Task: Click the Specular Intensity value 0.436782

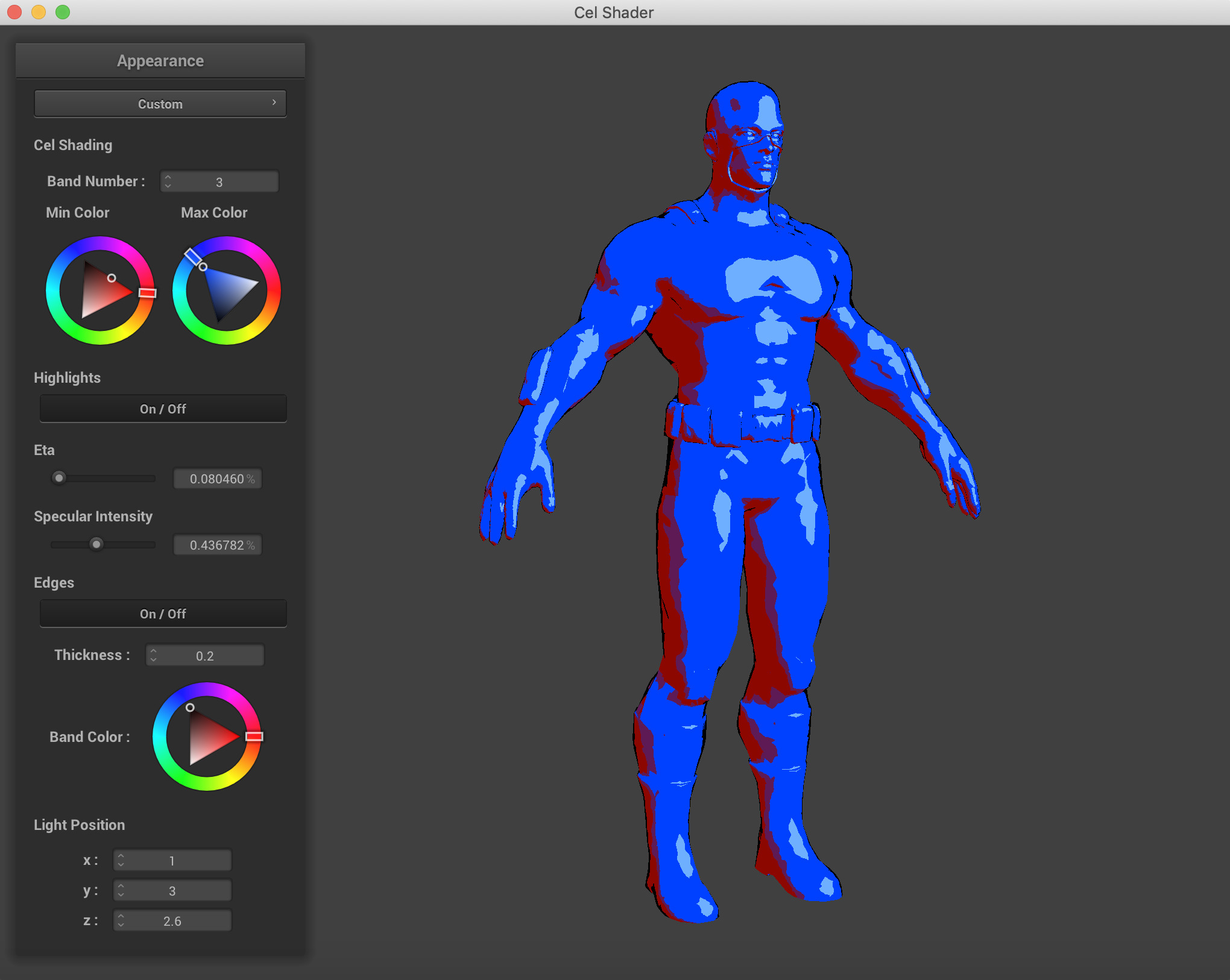Action: (218, 545)
